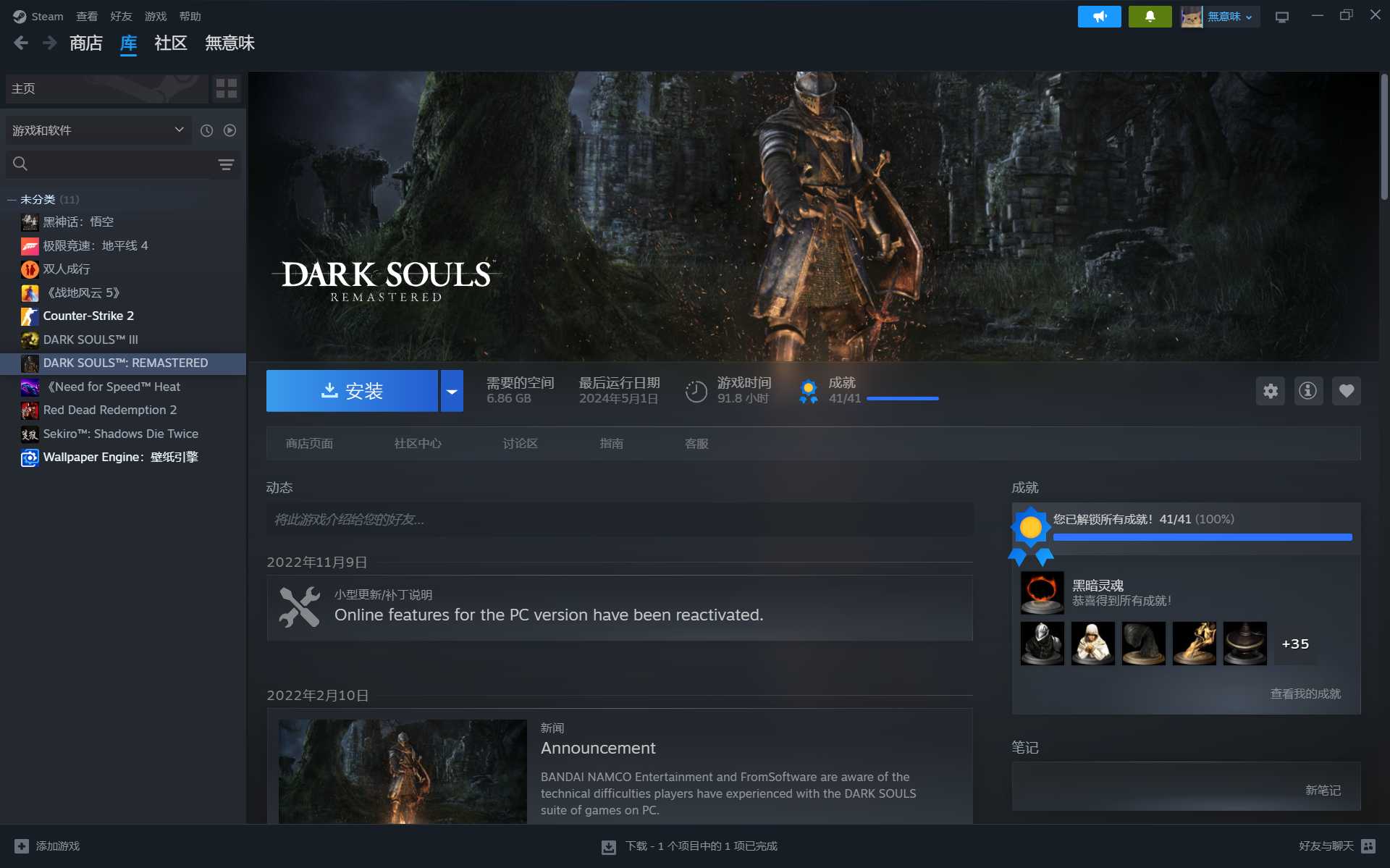Toggle ready-to-play filter icon

[x=229, y=130]
